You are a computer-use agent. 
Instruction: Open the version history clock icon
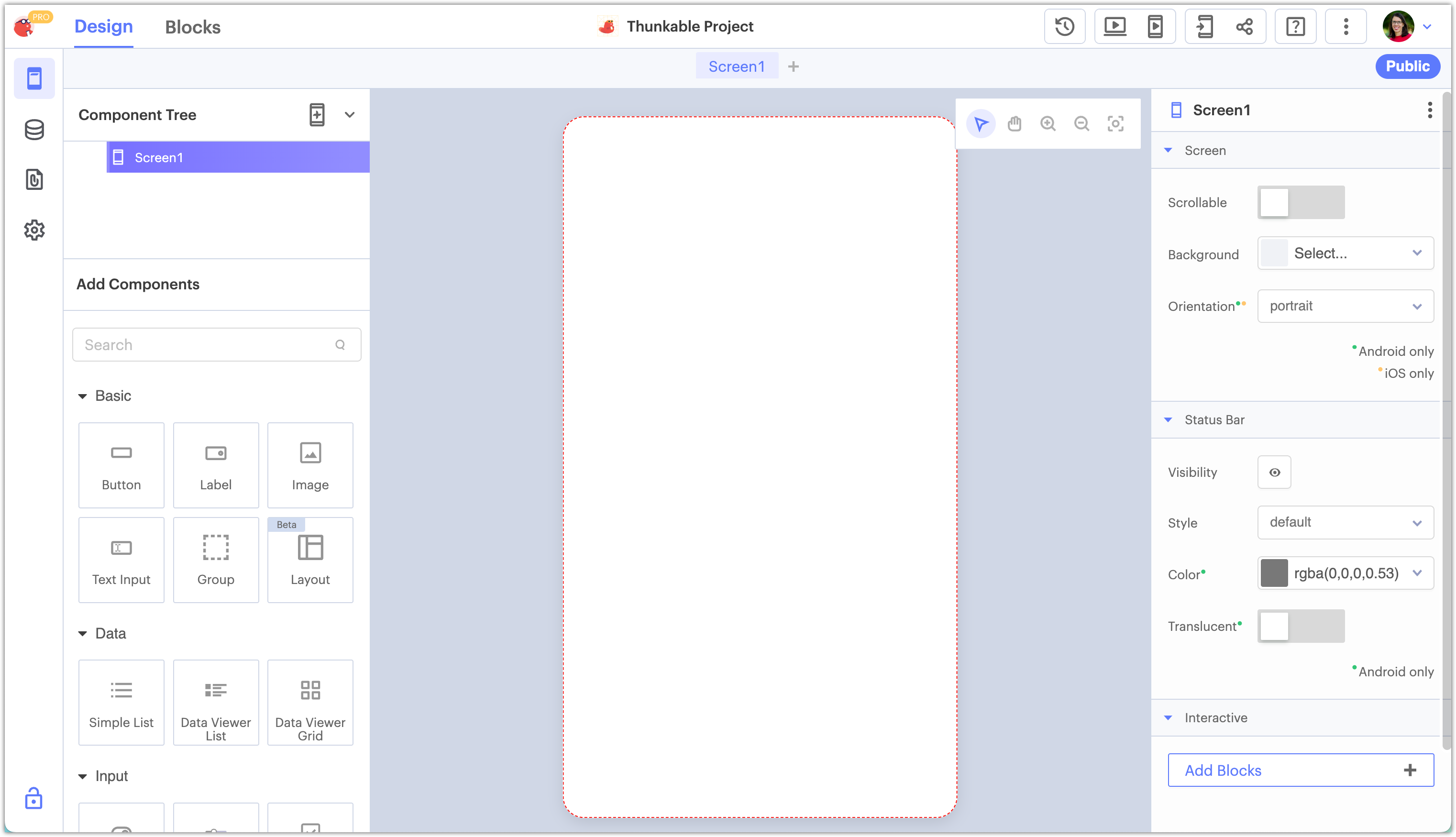click(1065, 26)
